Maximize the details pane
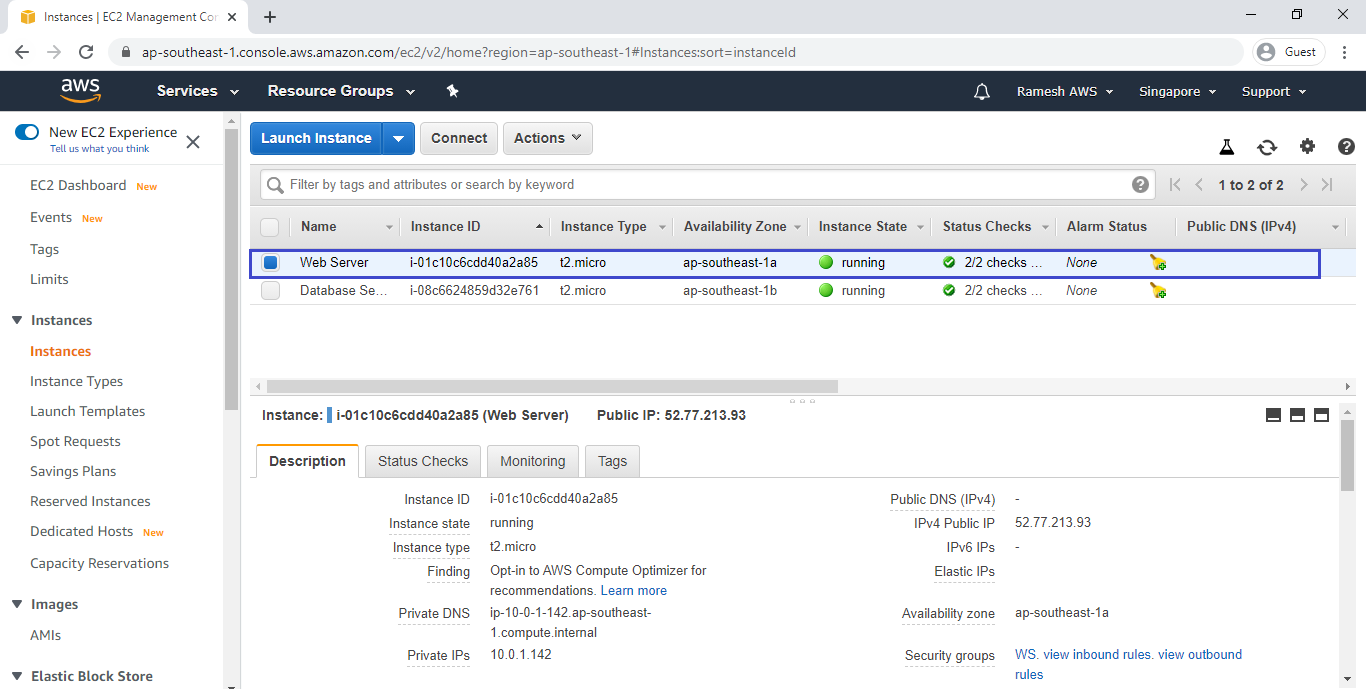The width and height of the screenshot is (1366, 689). coord(1321,415)
